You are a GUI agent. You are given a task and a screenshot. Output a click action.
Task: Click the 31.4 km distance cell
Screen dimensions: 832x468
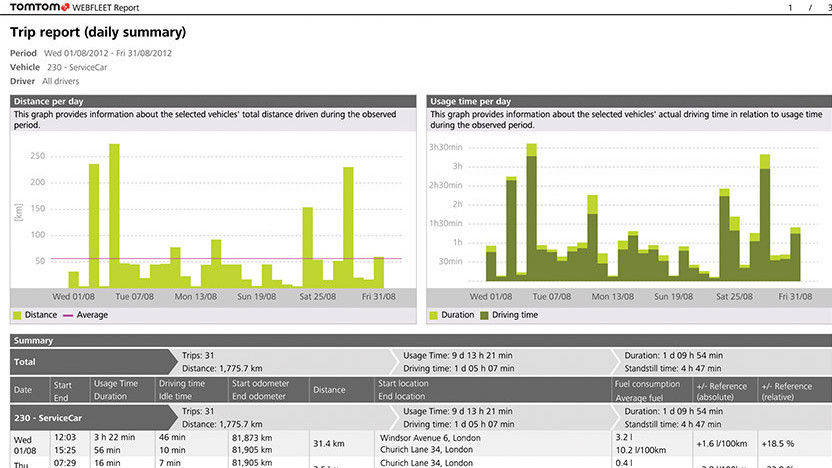tap(328, 443)
